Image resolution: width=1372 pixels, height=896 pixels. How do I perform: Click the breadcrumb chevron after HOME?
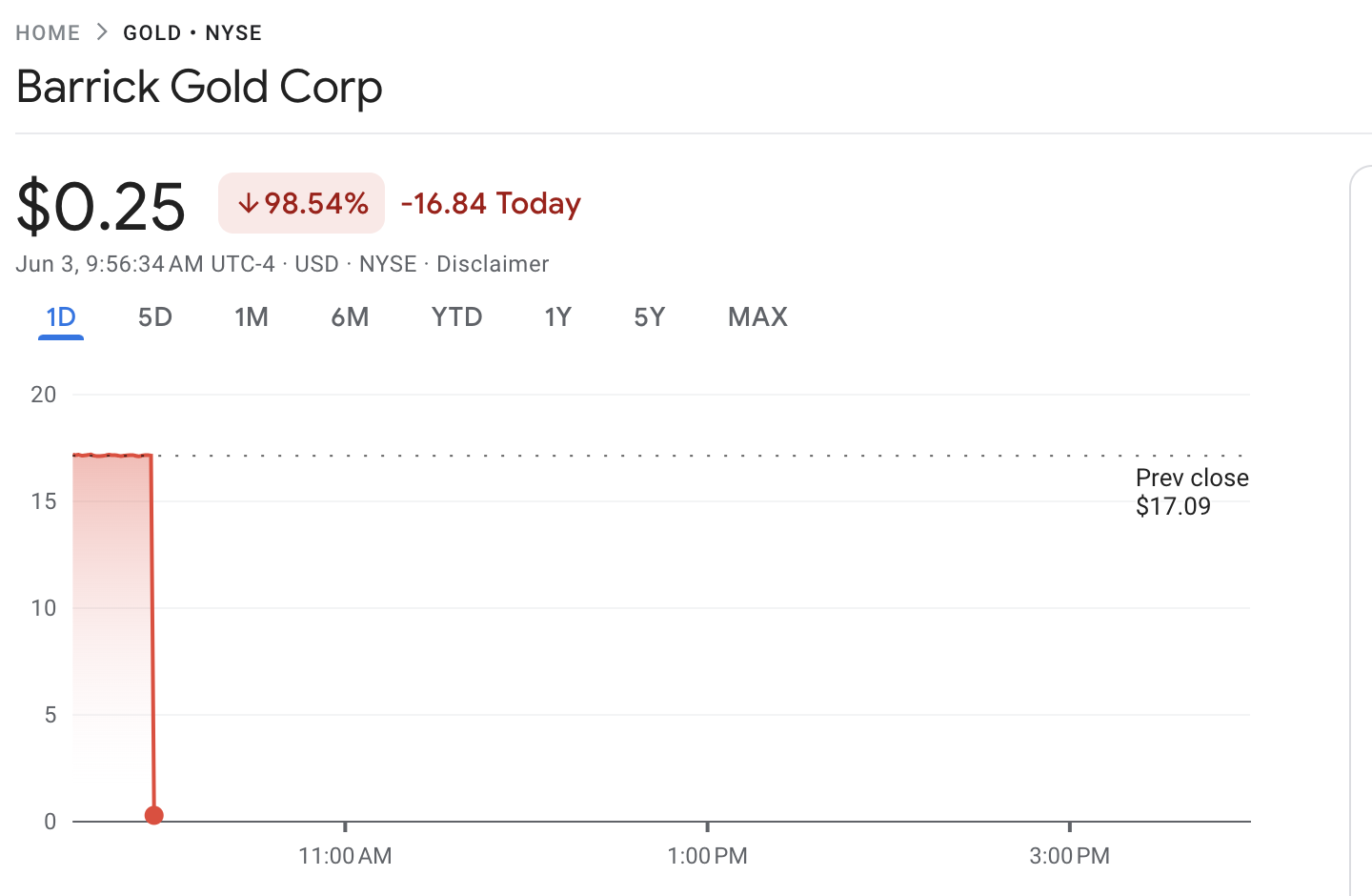102,32
